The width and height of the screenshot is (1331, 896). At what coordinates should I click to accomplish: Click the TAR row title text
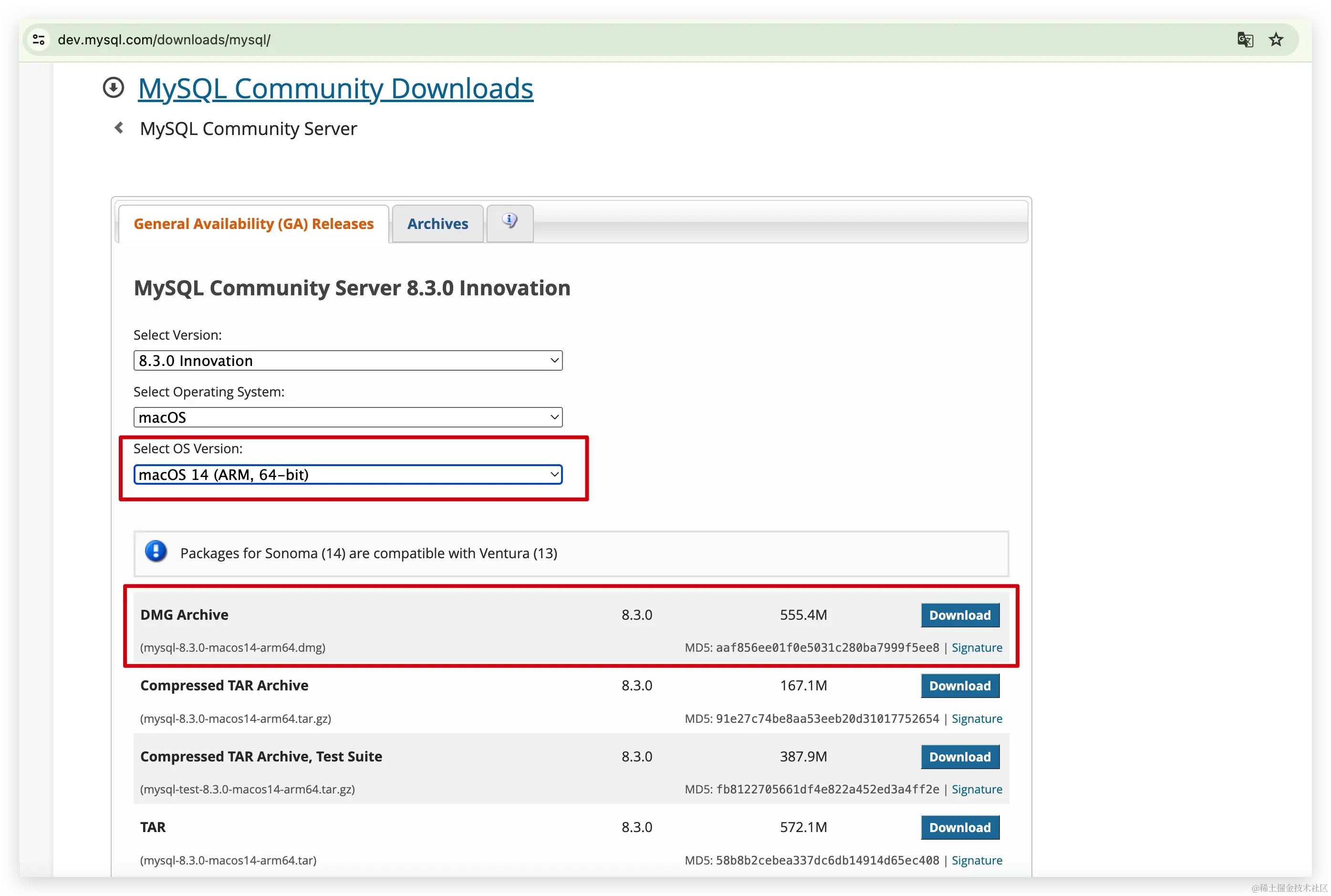(153, 827)
